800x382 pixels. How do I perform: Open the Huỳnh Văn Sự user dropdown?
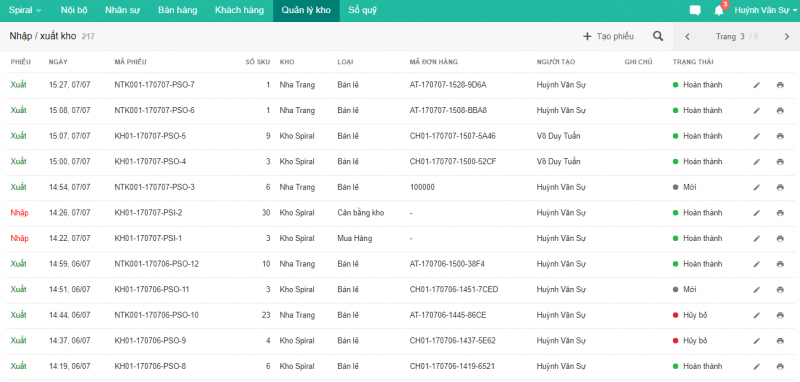coord(765,10)
